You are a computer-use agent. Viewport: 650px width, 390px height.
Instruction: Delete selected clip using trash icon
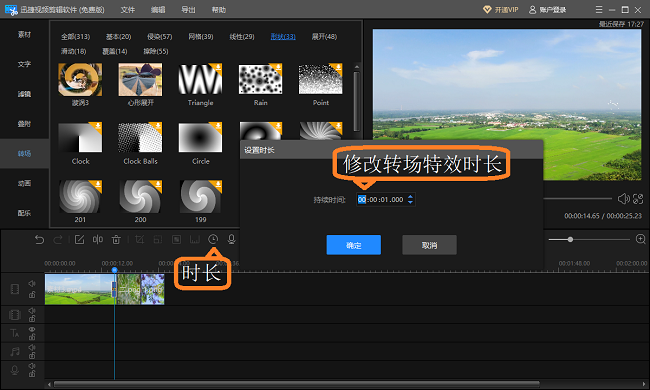click(x=116, y=240)
